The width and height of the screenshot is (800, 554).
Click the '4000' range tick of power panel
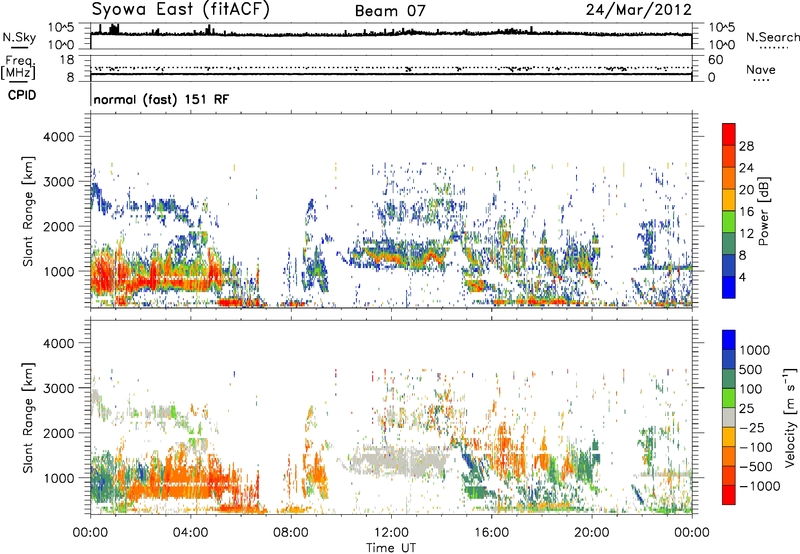[59, 137]
